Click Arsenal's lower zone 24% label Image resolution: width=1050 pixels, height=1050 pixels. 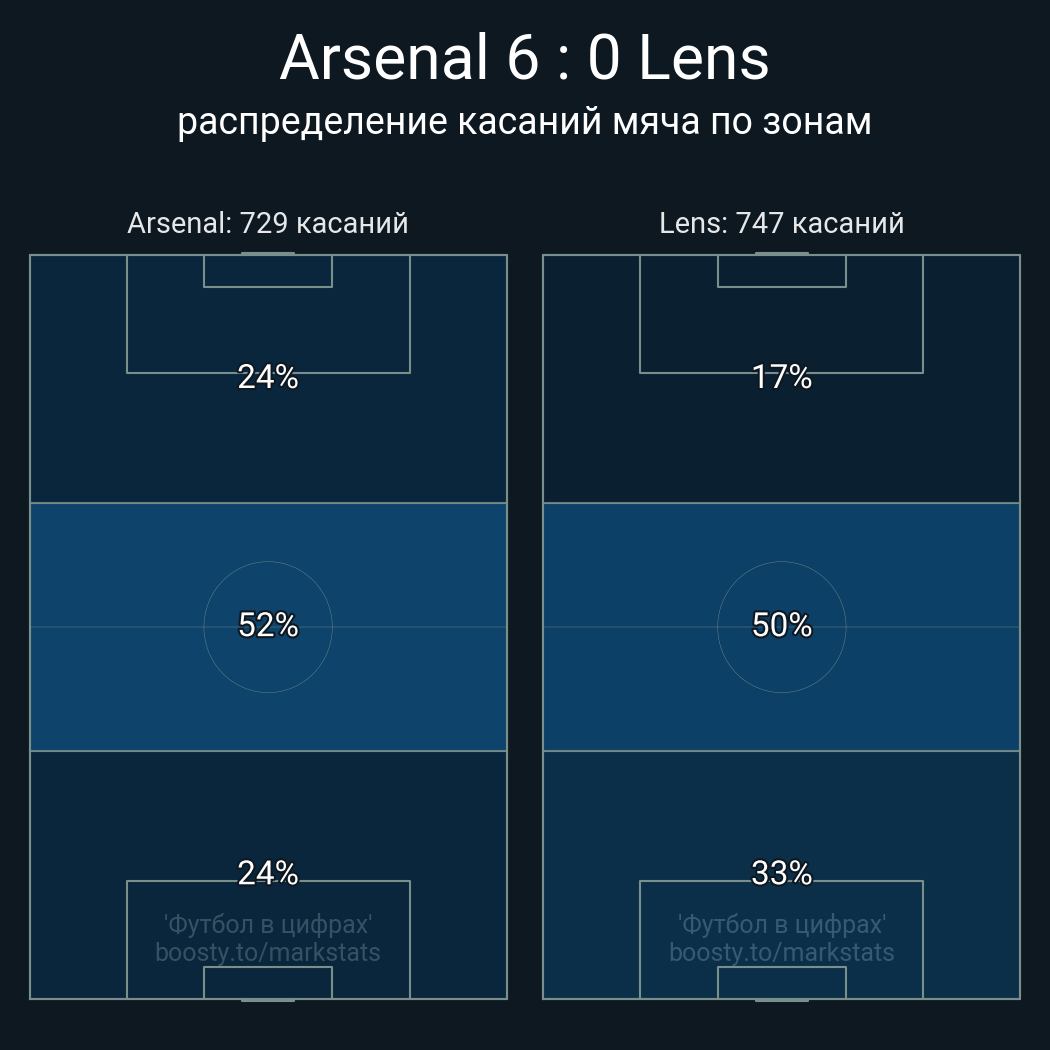tap(268, 873)
